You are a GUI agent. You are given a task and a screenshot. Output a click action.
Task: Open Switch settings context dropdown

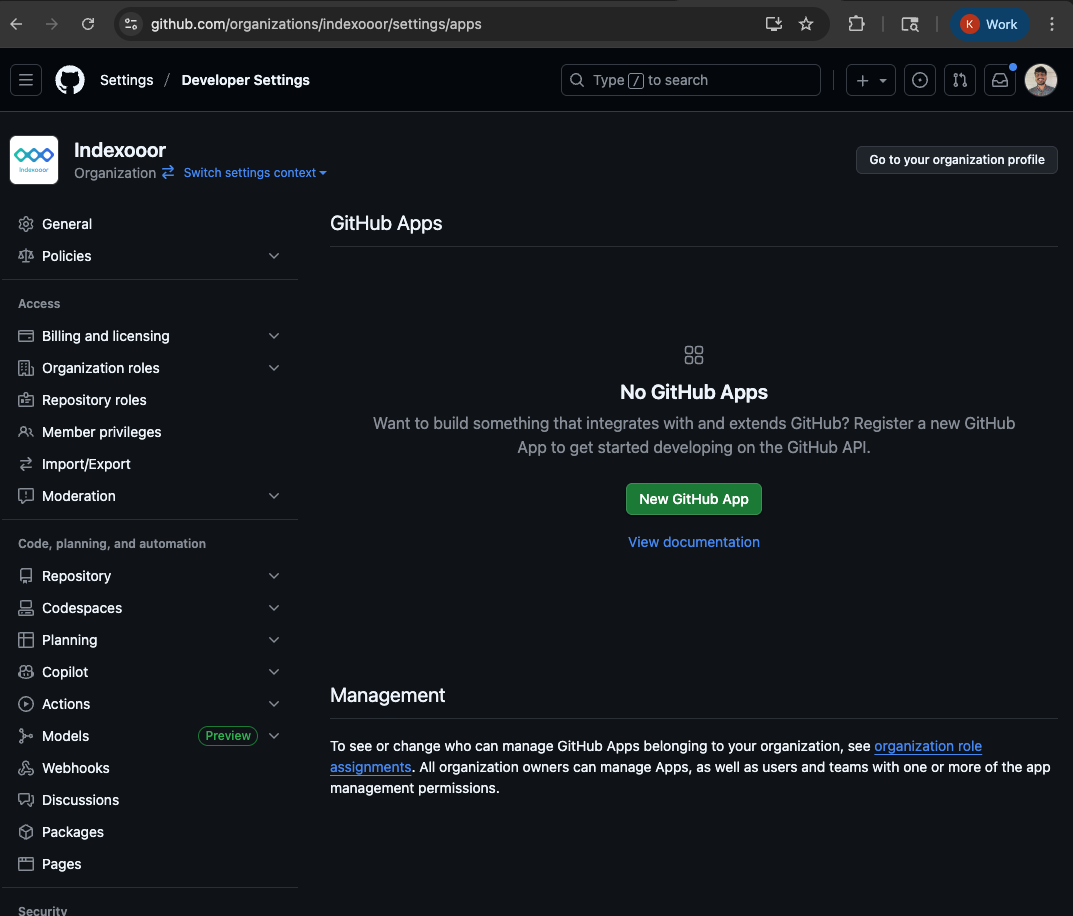tap(255, 173)
